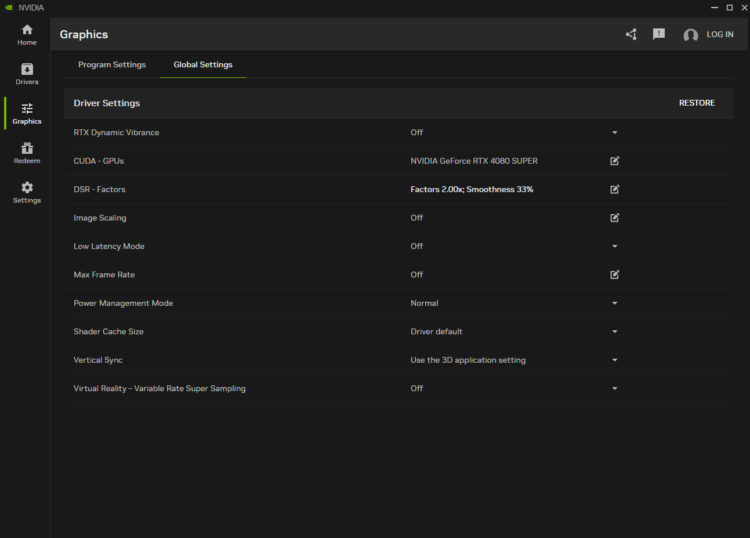This screenshot has height=538, width=750.
Task: Expand Shader Cache Size dropdown
Action: [x=615, y=331]
